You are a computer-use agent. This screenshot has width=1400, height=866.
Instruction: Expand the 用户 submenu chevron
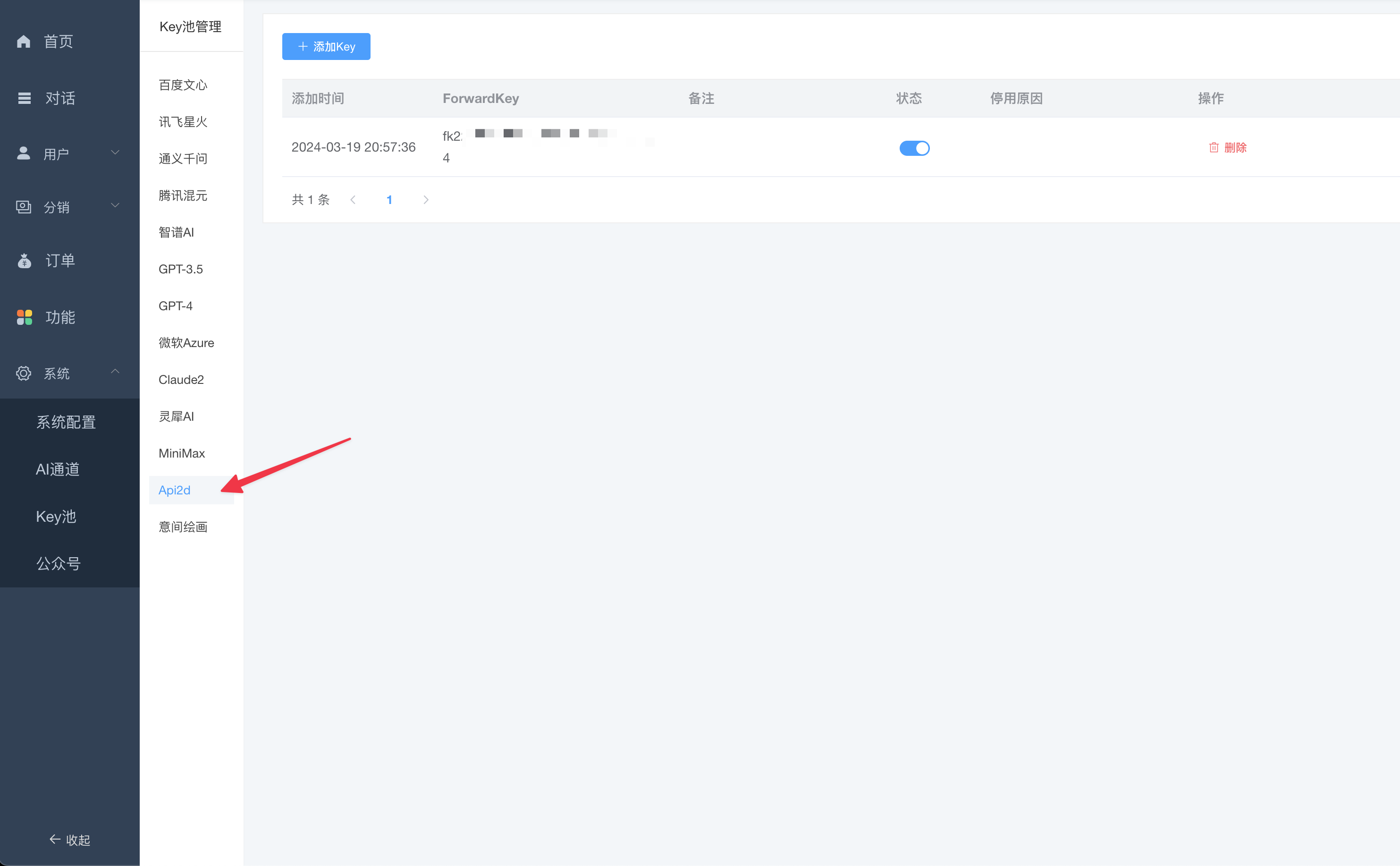coord(115,153)
